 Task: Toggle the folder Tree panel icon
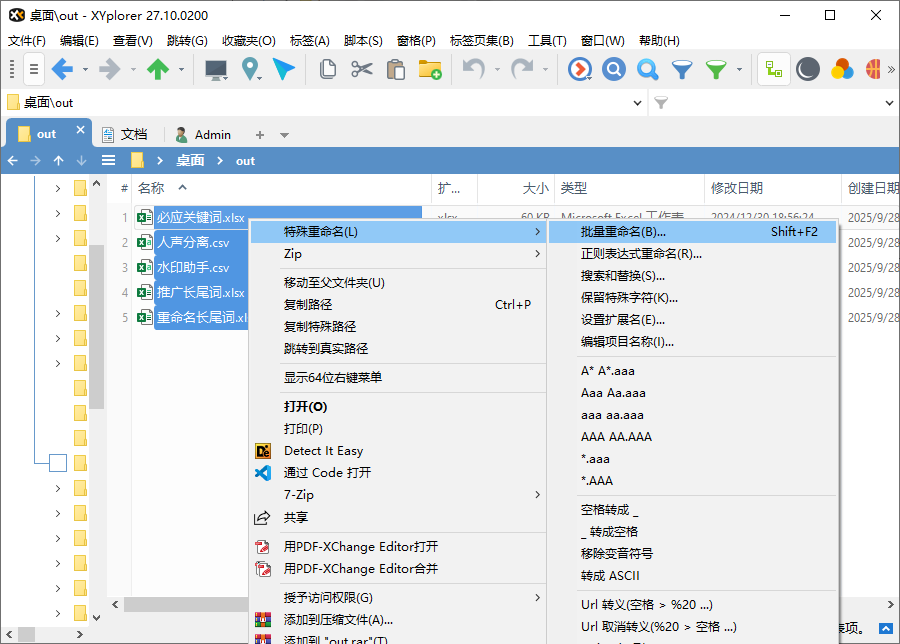(773, 69)
